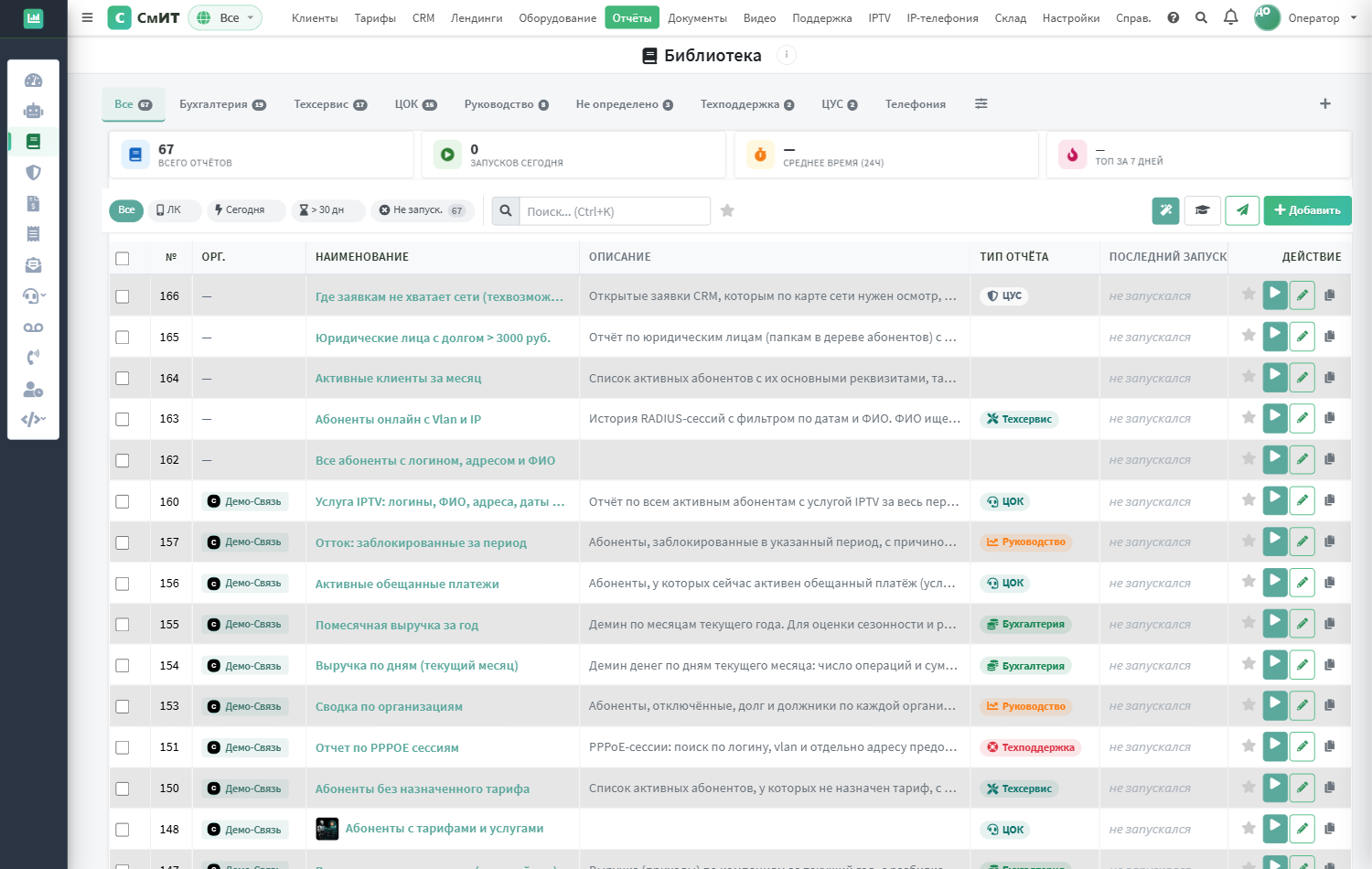The image size is (1372, 869).
Task: Toggle the select-all checkbox in table header
Action: [x=123, y=258]
